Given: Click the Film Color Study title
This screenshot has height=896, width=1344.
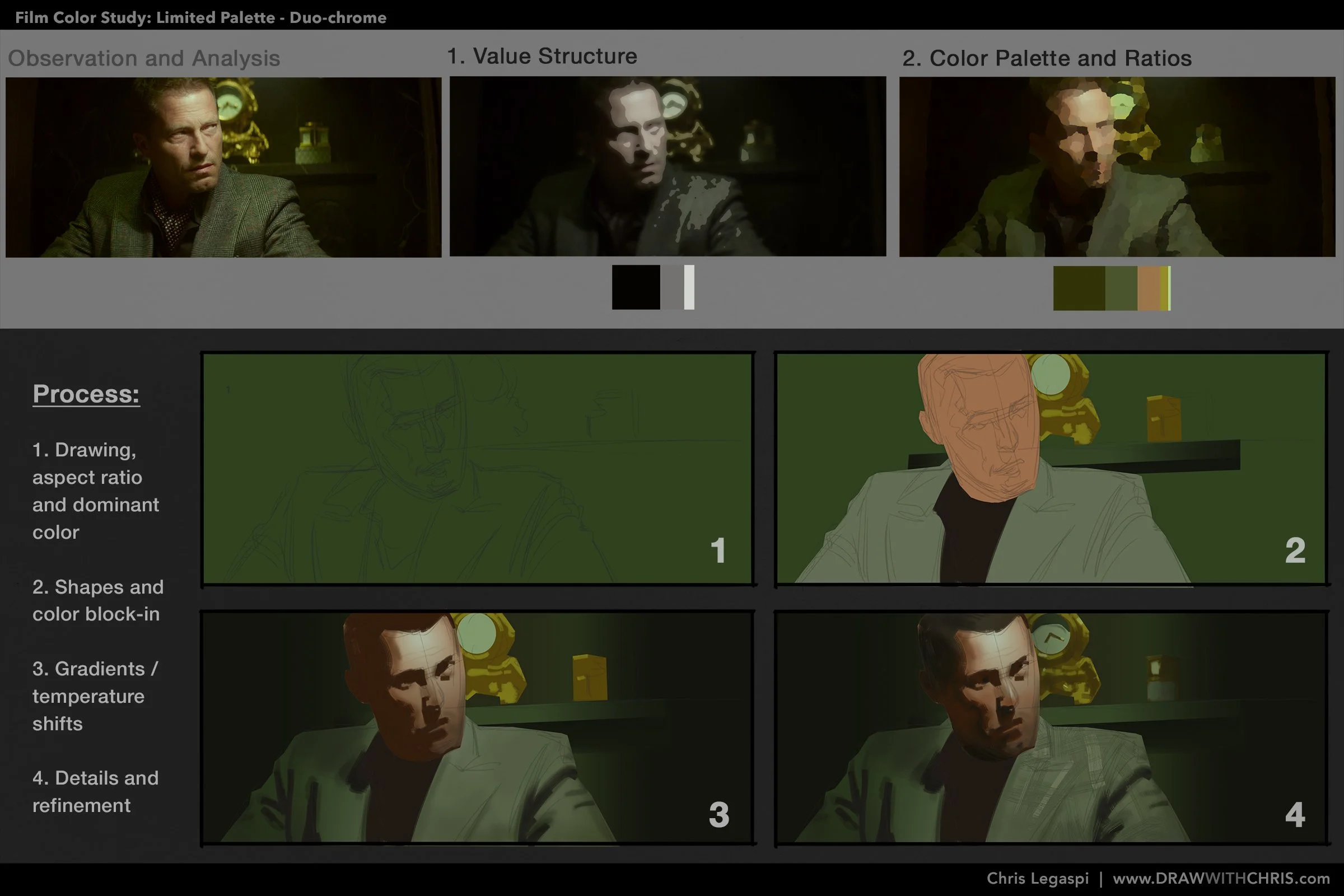Looking at the screenshot, I should [200, 18].
